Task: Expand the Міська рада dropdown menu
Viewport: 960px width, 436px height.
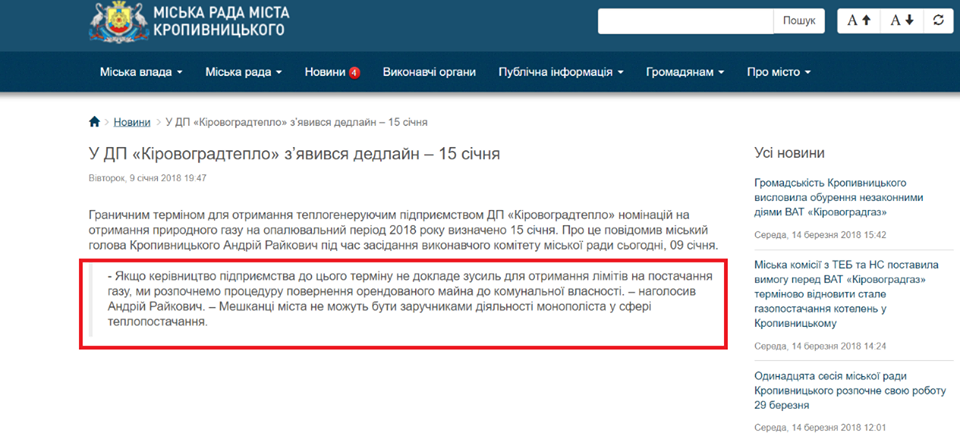Action: [x=244, y=72]
